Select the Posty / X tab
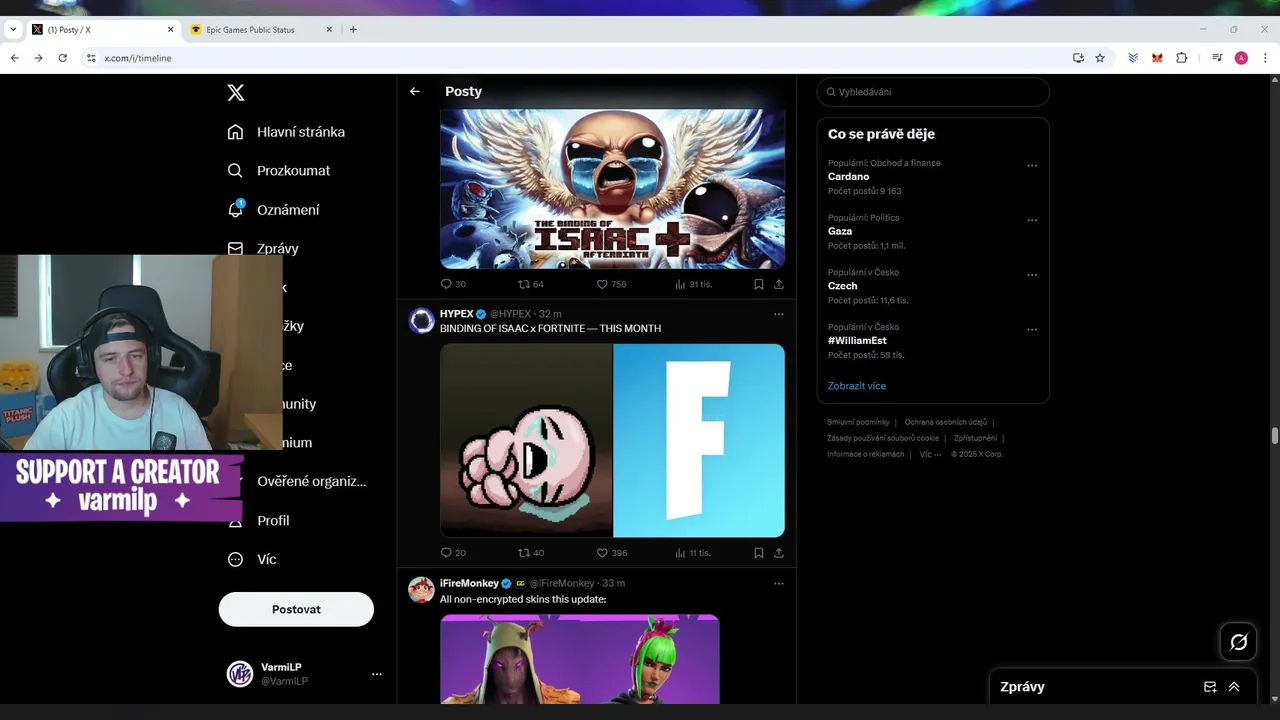The image size is (1280, 720). (102, 30)
